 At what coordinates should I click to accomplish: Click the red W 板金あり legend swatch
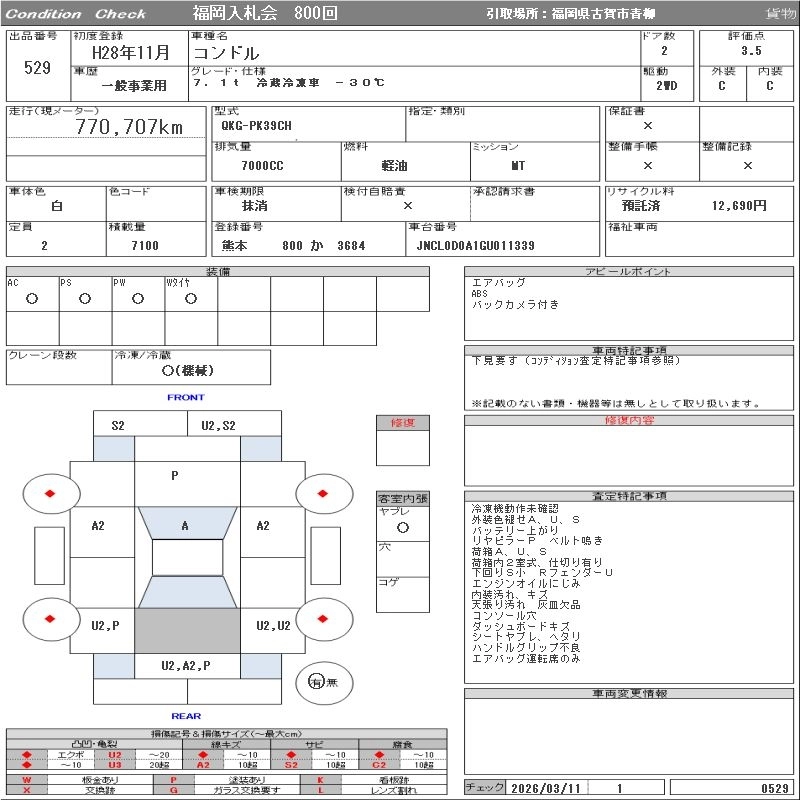click(x=27, y=780)
